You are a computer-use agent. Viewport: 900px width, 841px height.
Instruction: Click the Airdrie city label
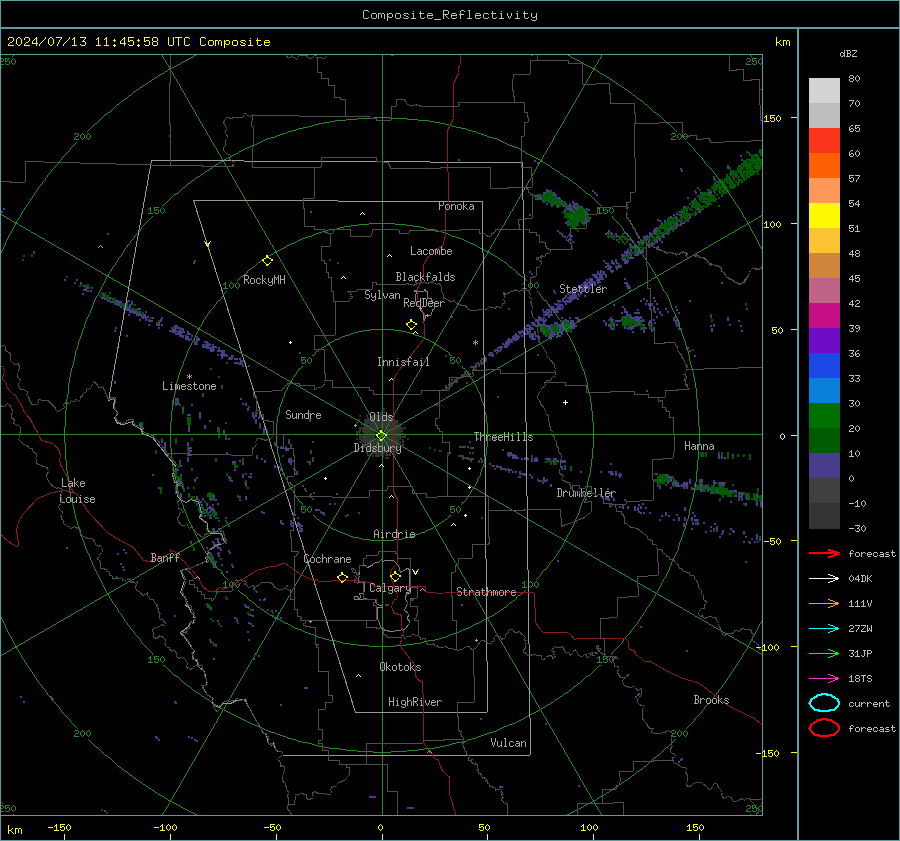click(394, 534)
